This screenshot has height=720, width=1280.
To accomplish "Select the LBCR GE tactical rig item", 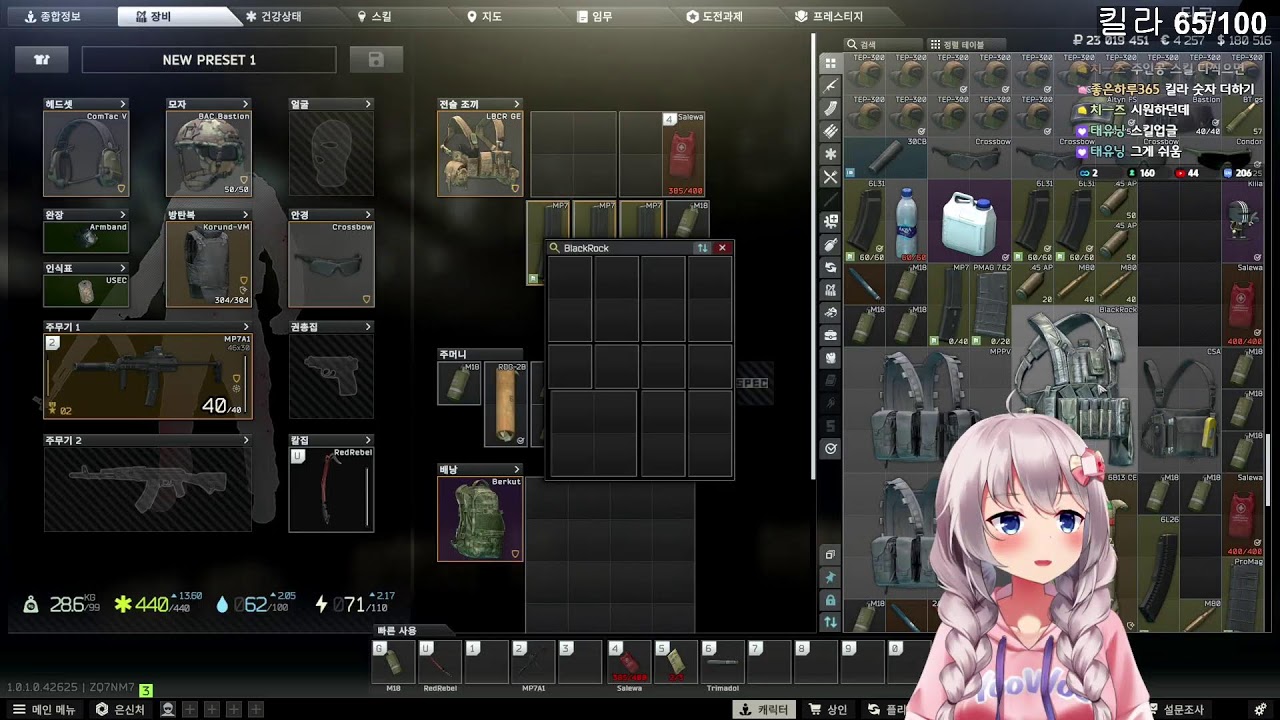I will 480,154.
